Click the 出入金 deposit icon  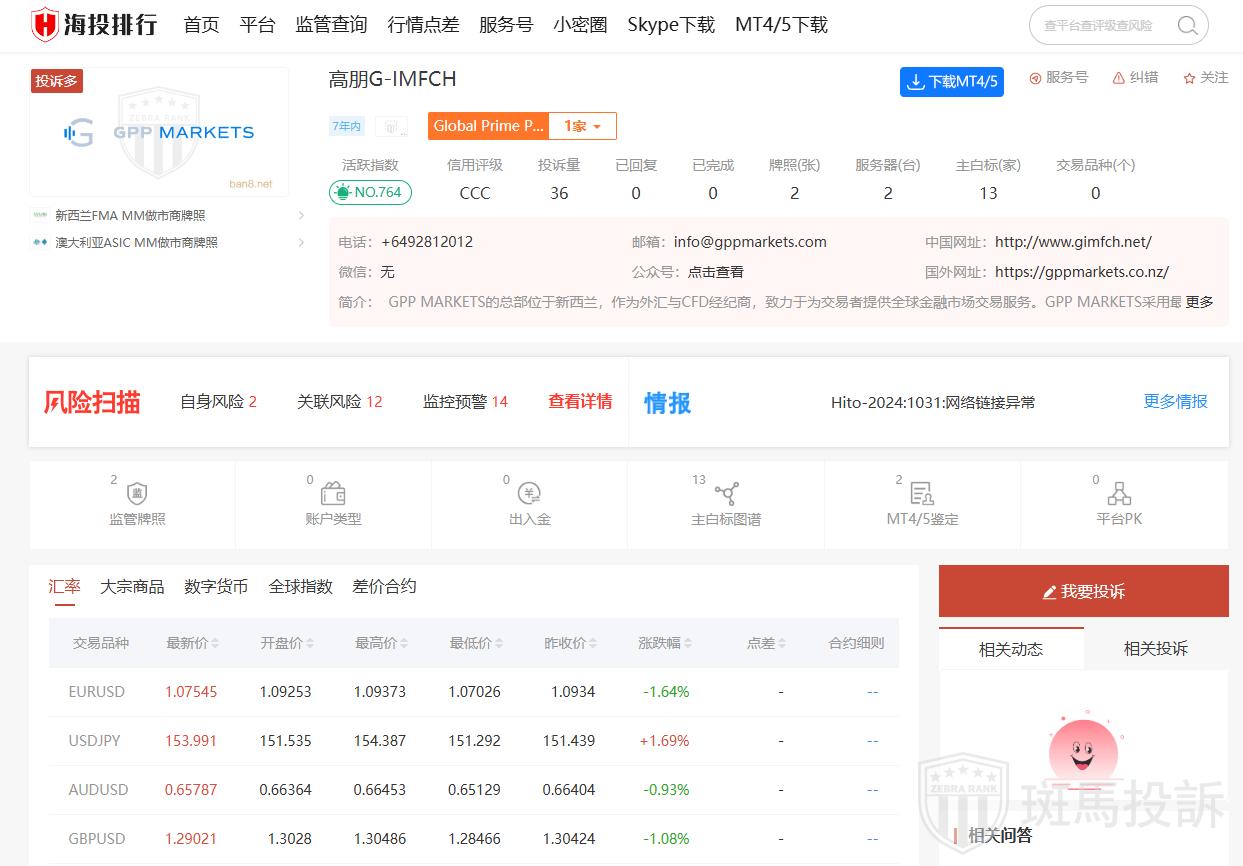tap(529, 494)
